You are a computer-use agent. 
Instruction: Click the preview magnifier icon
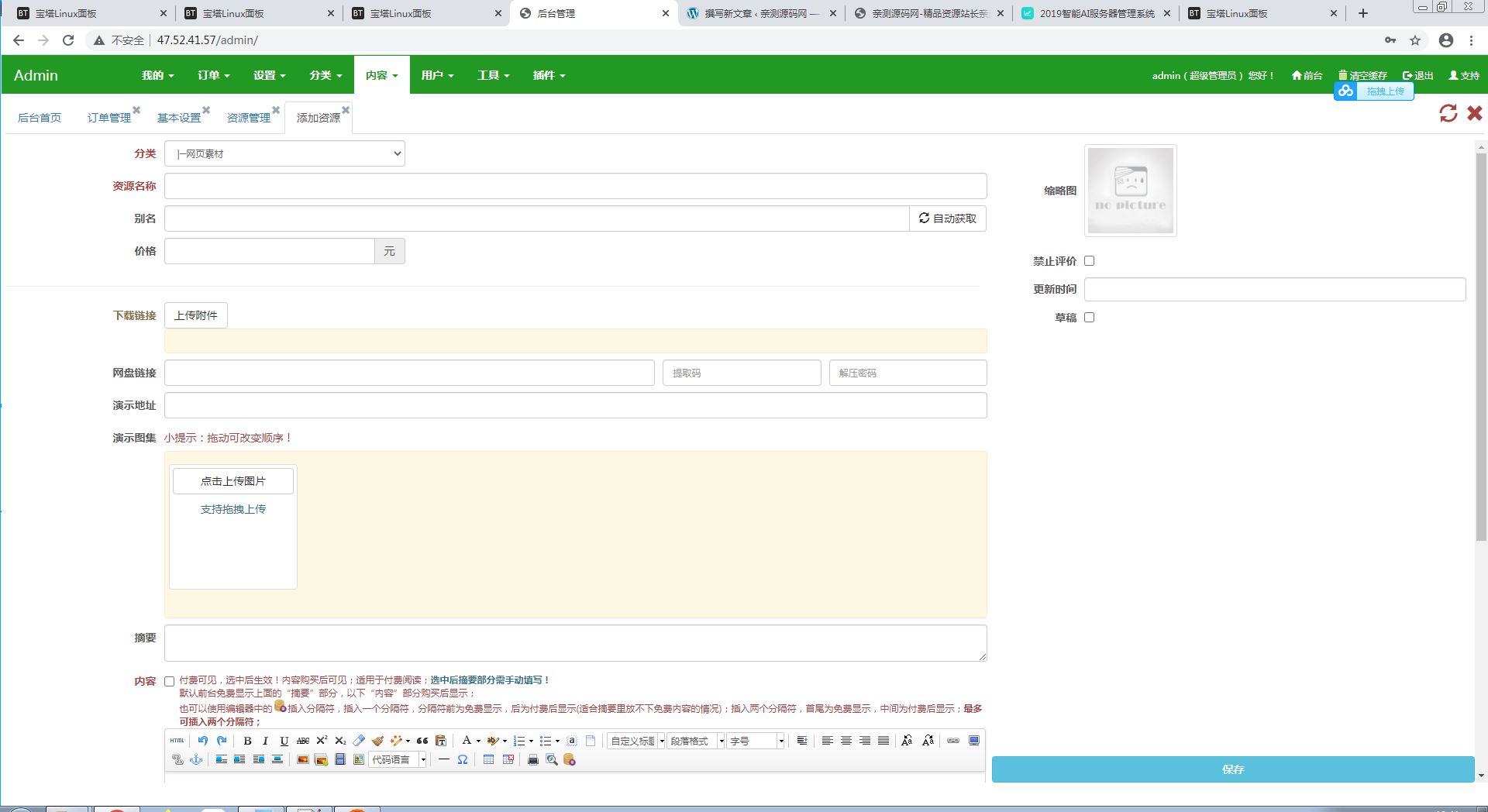(x=551, y=759)
